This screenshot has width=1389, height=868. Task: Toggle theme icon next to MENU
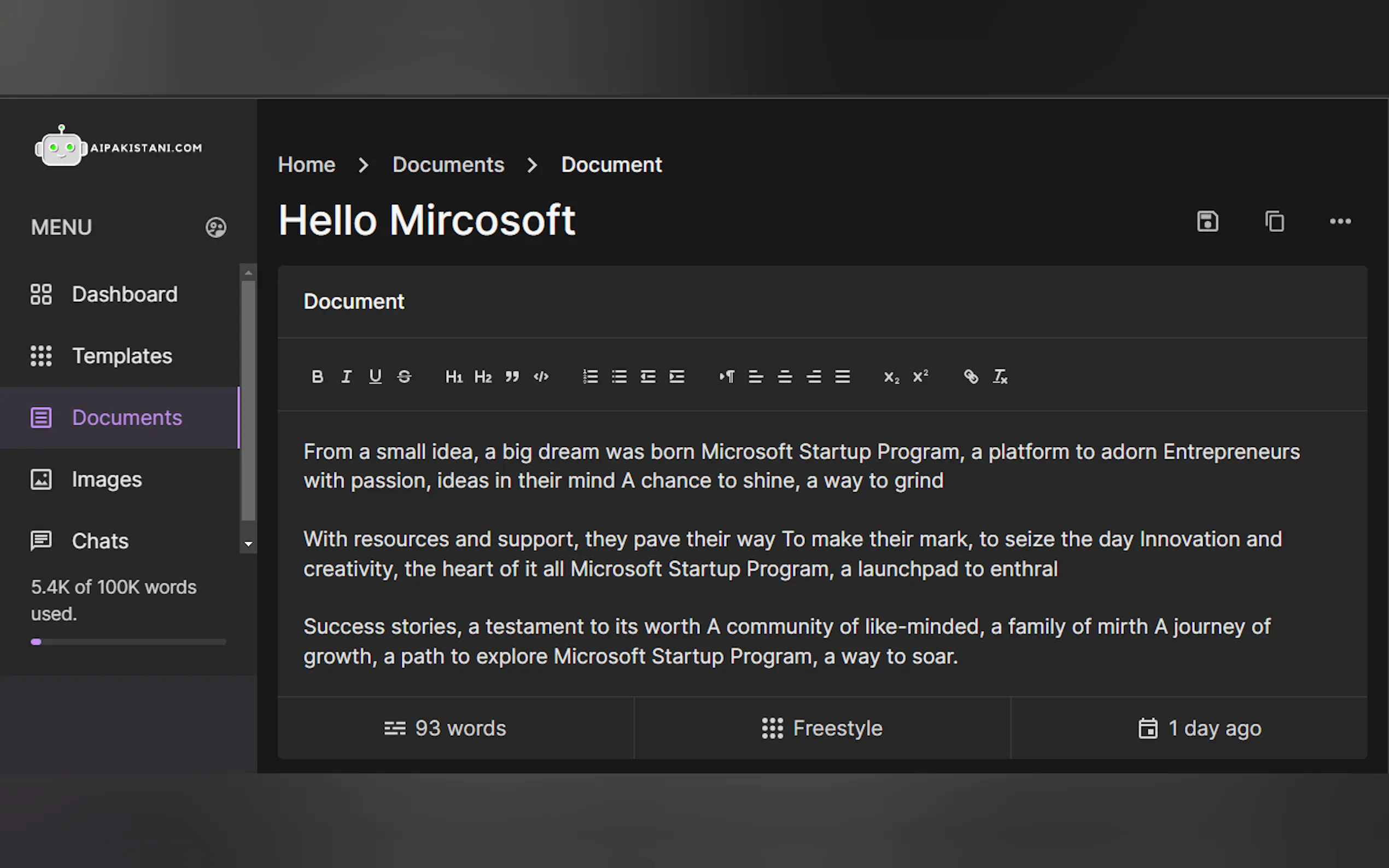tap(216, 227)
